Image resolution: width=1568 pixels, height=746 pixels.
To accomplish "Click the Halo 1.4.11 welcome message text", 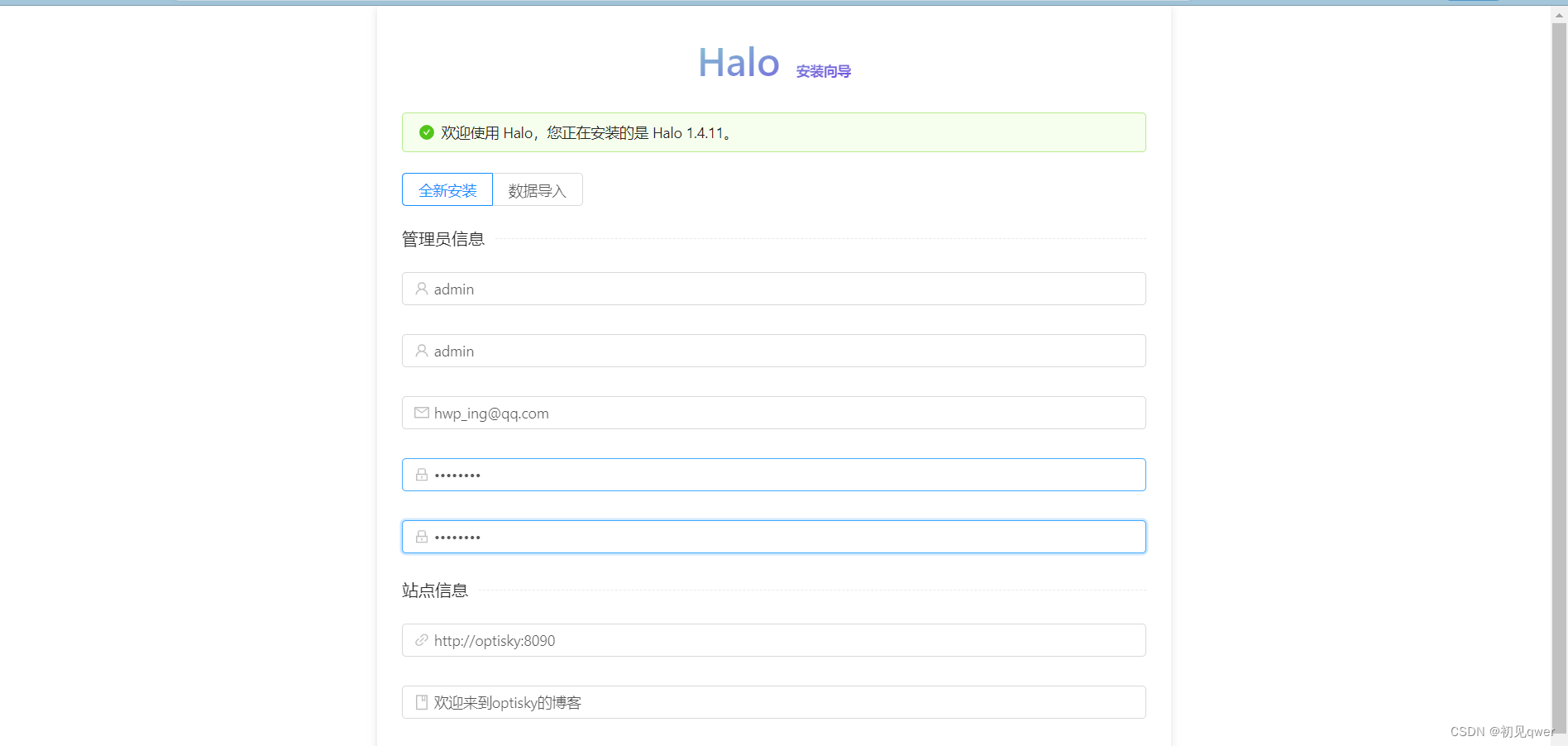I will click(x=586, y=133).
